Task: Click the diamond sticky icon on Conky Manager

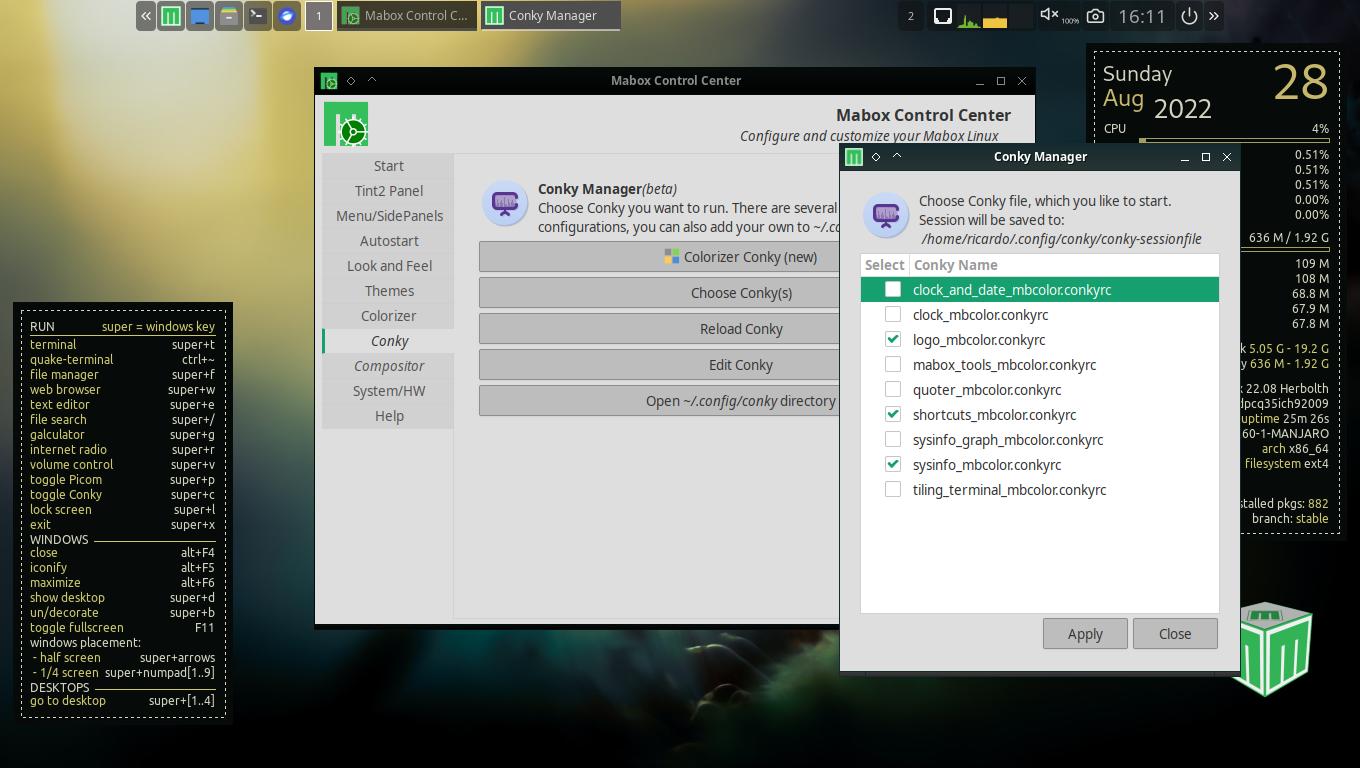Action: (876, 157)
